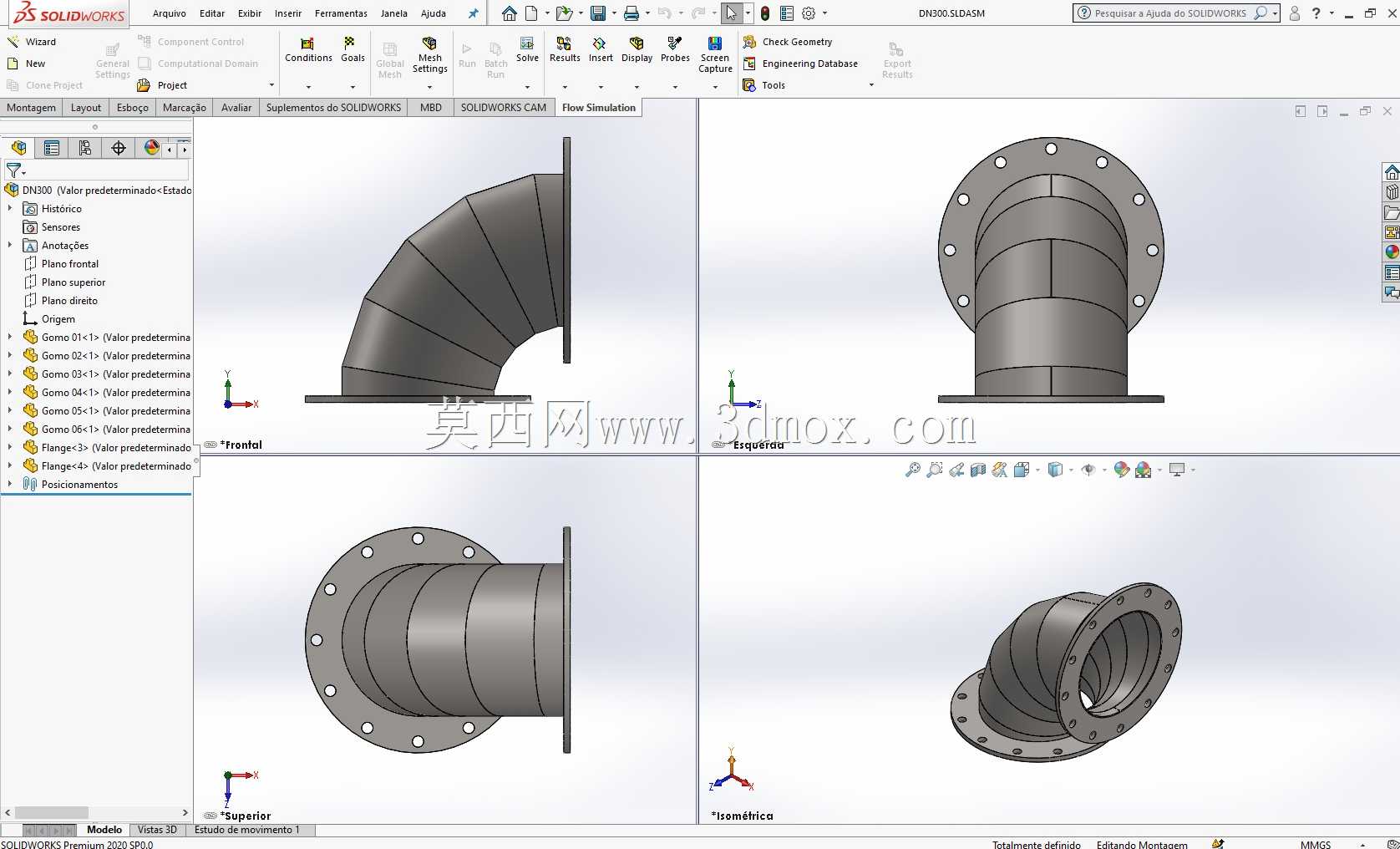1400x849 pixels.
Task: Click the Insert button
Action: pyautogui.click(x=601, y=50)
